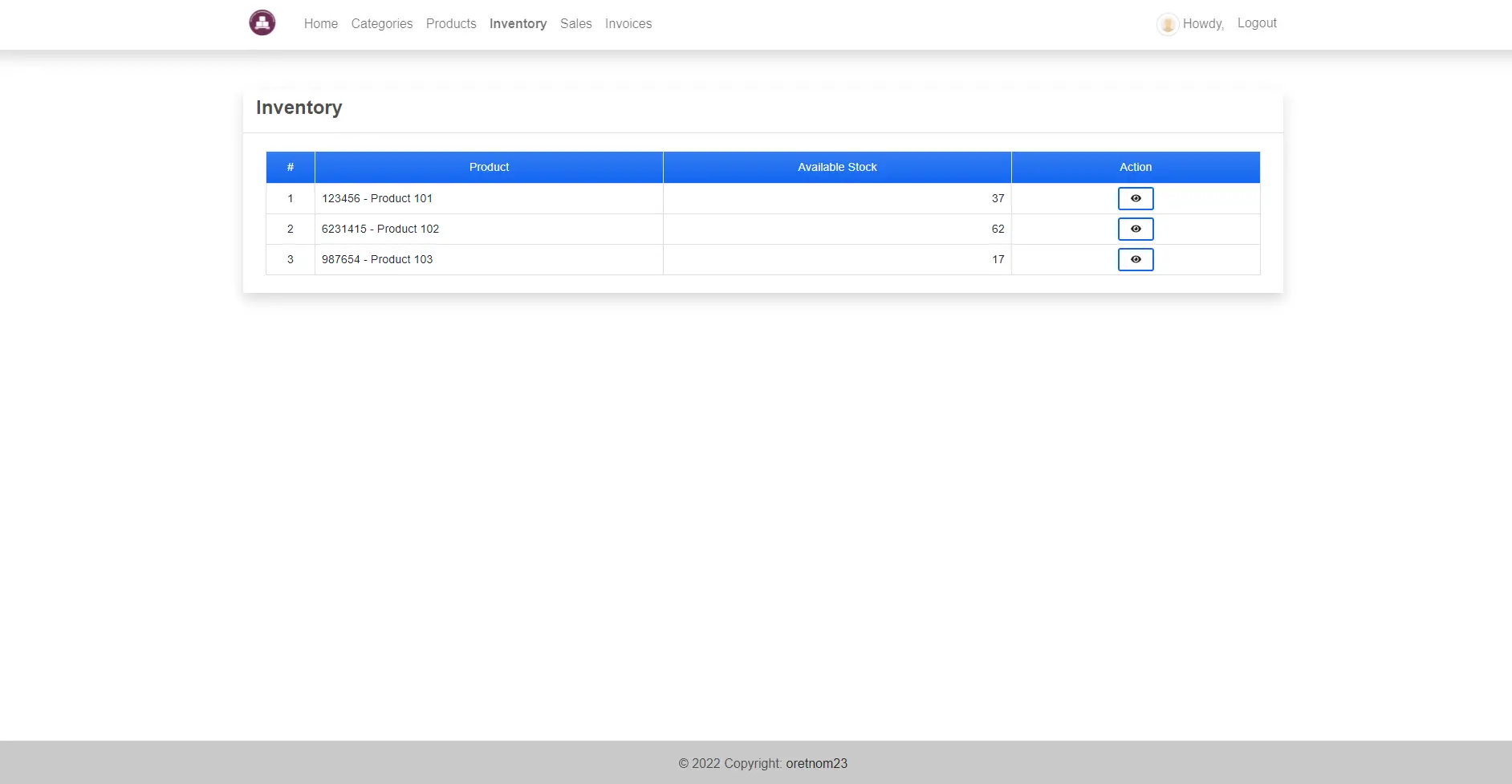Open the Categories menu item
1512x784 pixels.
[382, 24]
